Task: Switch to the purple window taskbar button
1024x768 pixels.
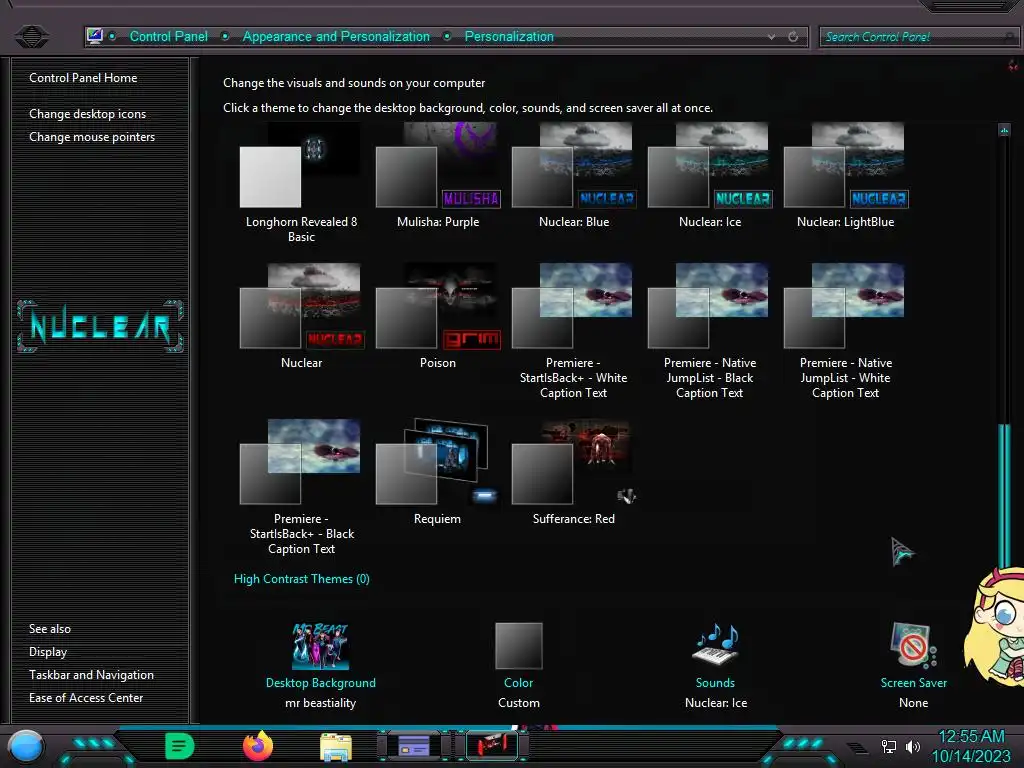Action: click(414, 746)
